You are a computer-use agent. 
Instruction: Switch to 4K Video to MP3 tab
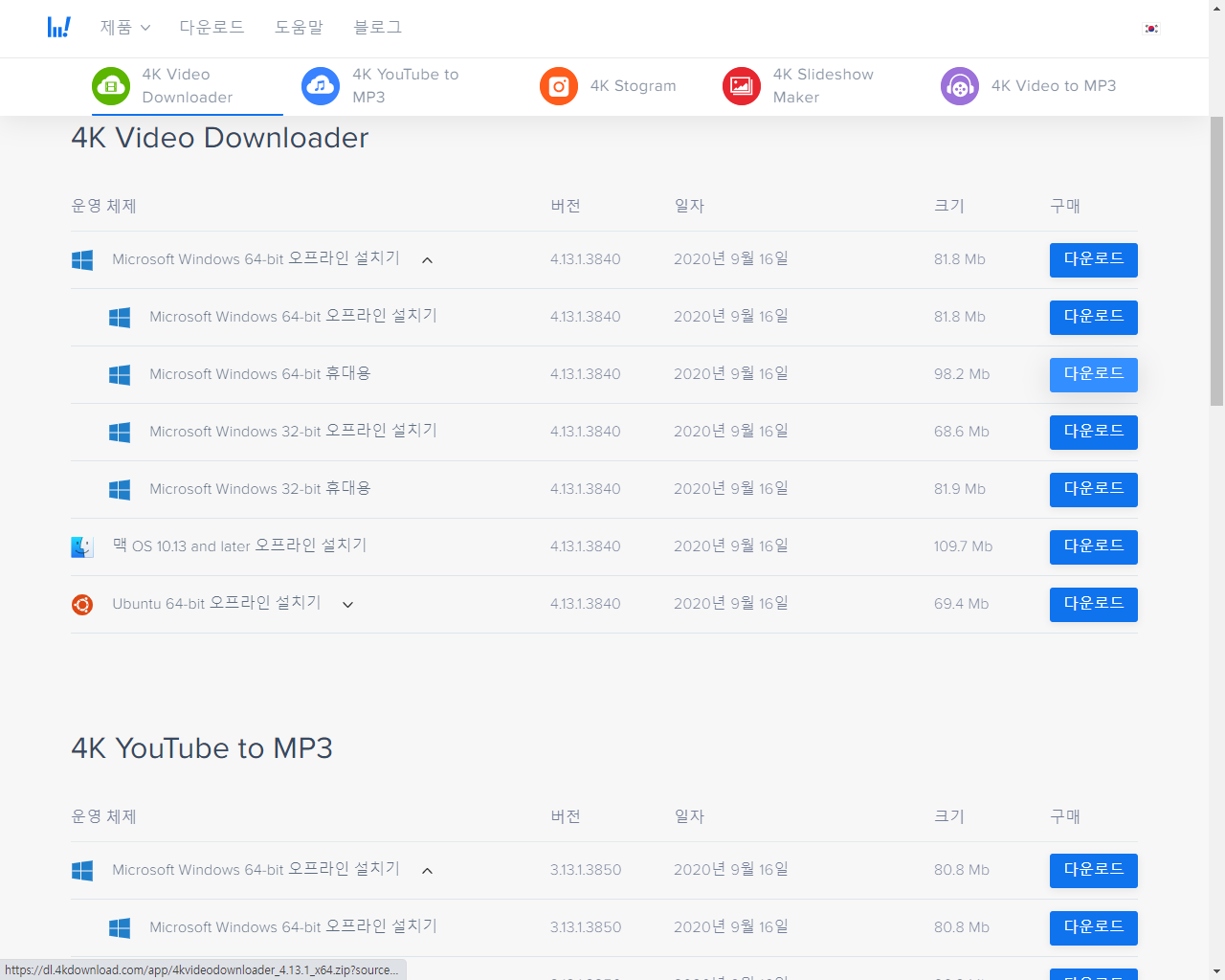1029,86
